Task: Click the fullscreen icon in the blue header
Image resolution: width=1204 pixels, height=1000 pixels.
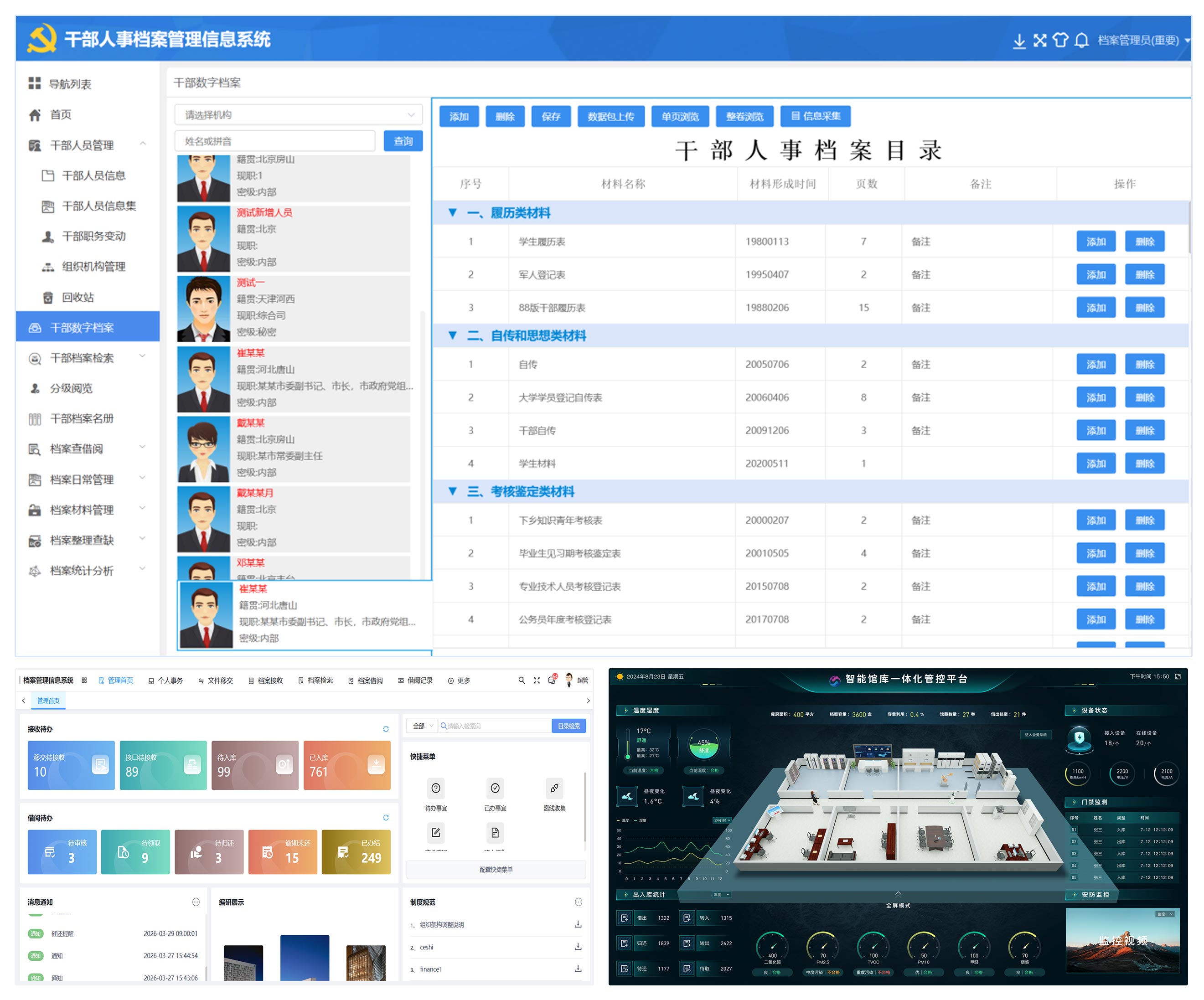Action: tap(1039, 40)
